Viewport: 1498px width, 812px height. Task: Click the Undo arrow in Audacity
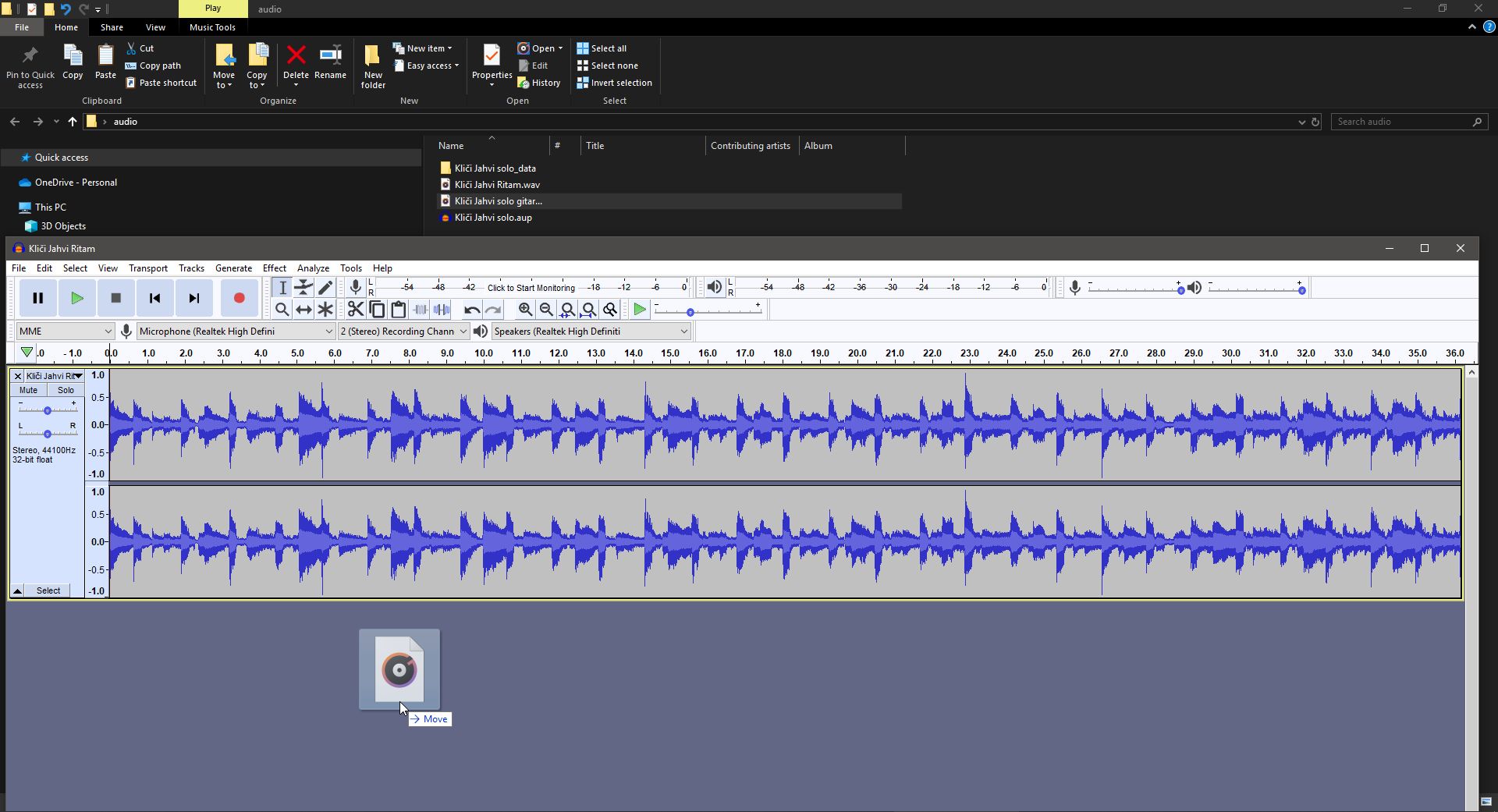pyautogui.click(x=472, y=310)
